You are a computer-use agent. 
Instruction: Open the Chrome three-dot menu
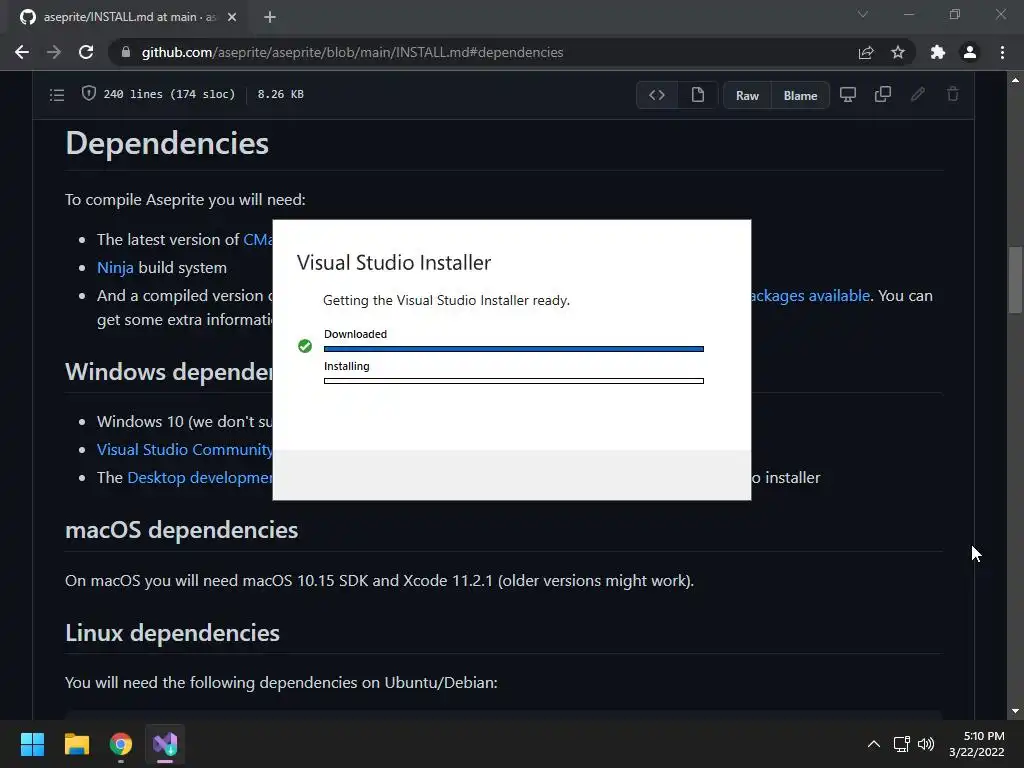1002,52
